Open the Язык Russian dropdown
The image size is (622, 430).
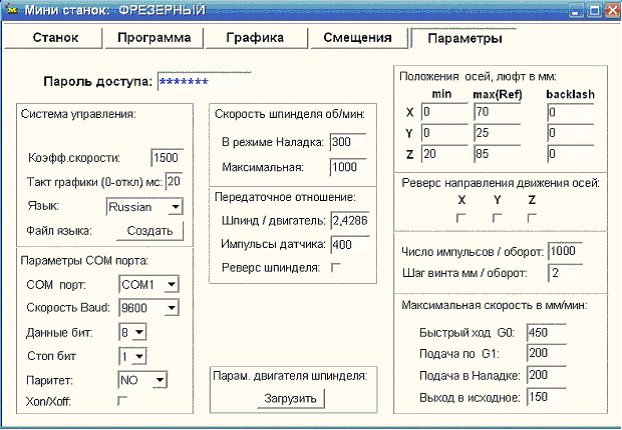coord(144,207)
